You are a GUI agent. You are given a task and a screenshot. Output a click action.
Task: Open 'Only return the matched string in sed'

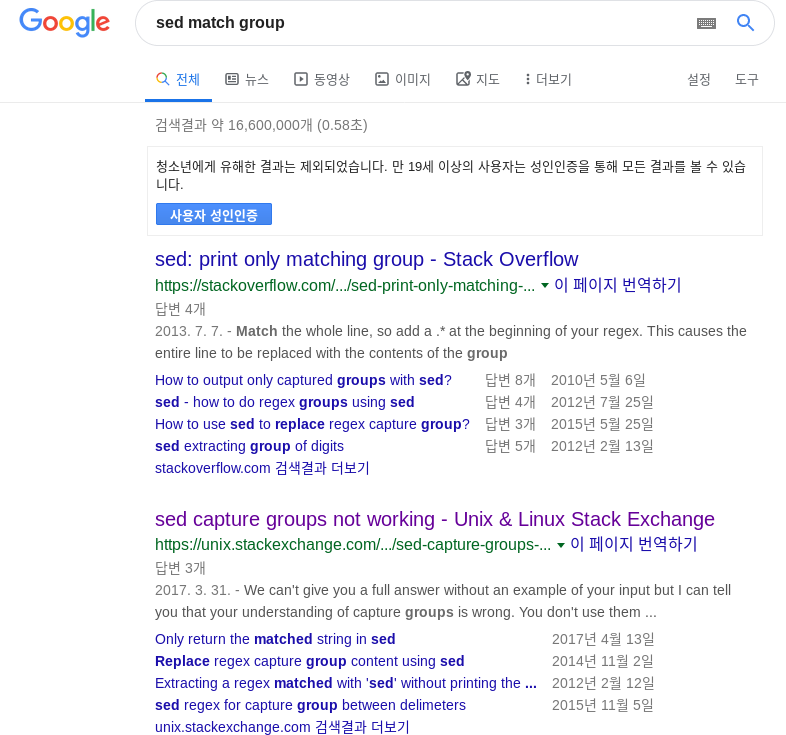275,639
